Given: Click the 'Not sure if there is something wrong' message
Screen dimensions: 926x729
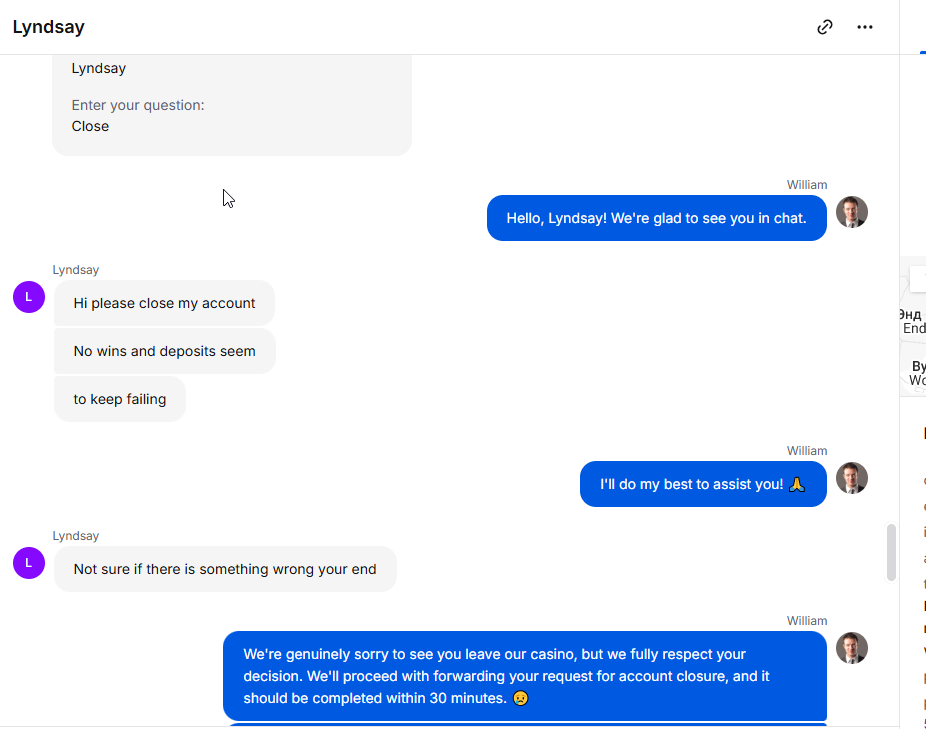Looking at the screenshot, I should pos(225,569).
